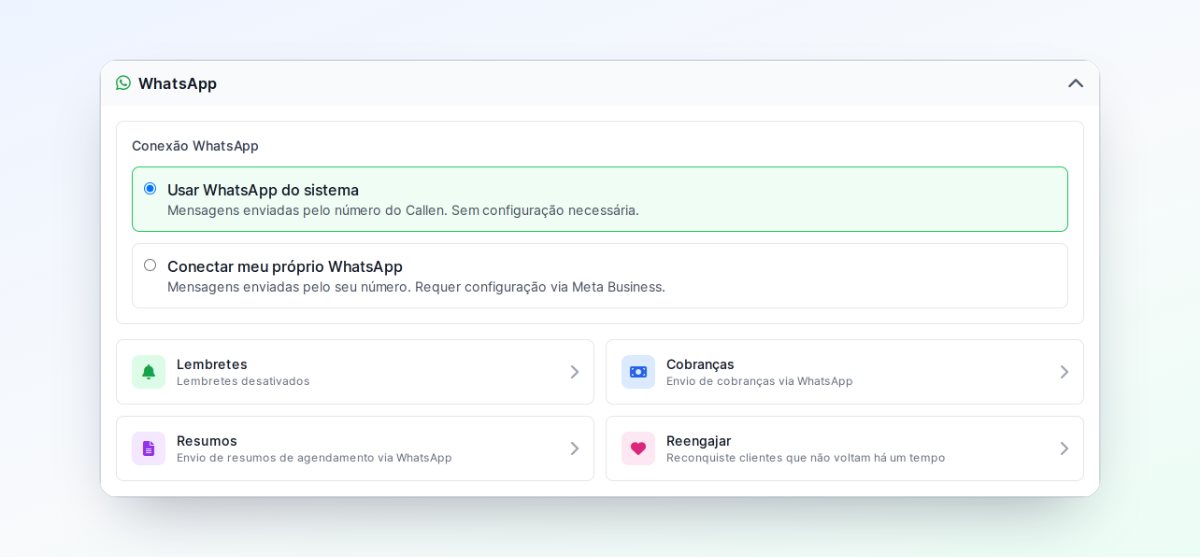Click the 'Reengajar' card title
Image resolution: width=1200 pixels, height=558 pixels.
(699, 441)
